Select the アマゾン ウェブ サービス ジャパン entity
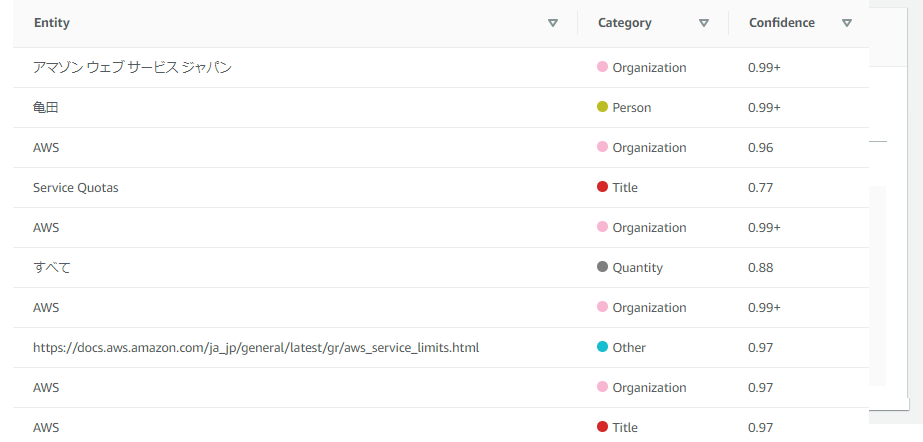This screenshot has height=442, width=923. (132, 68)
